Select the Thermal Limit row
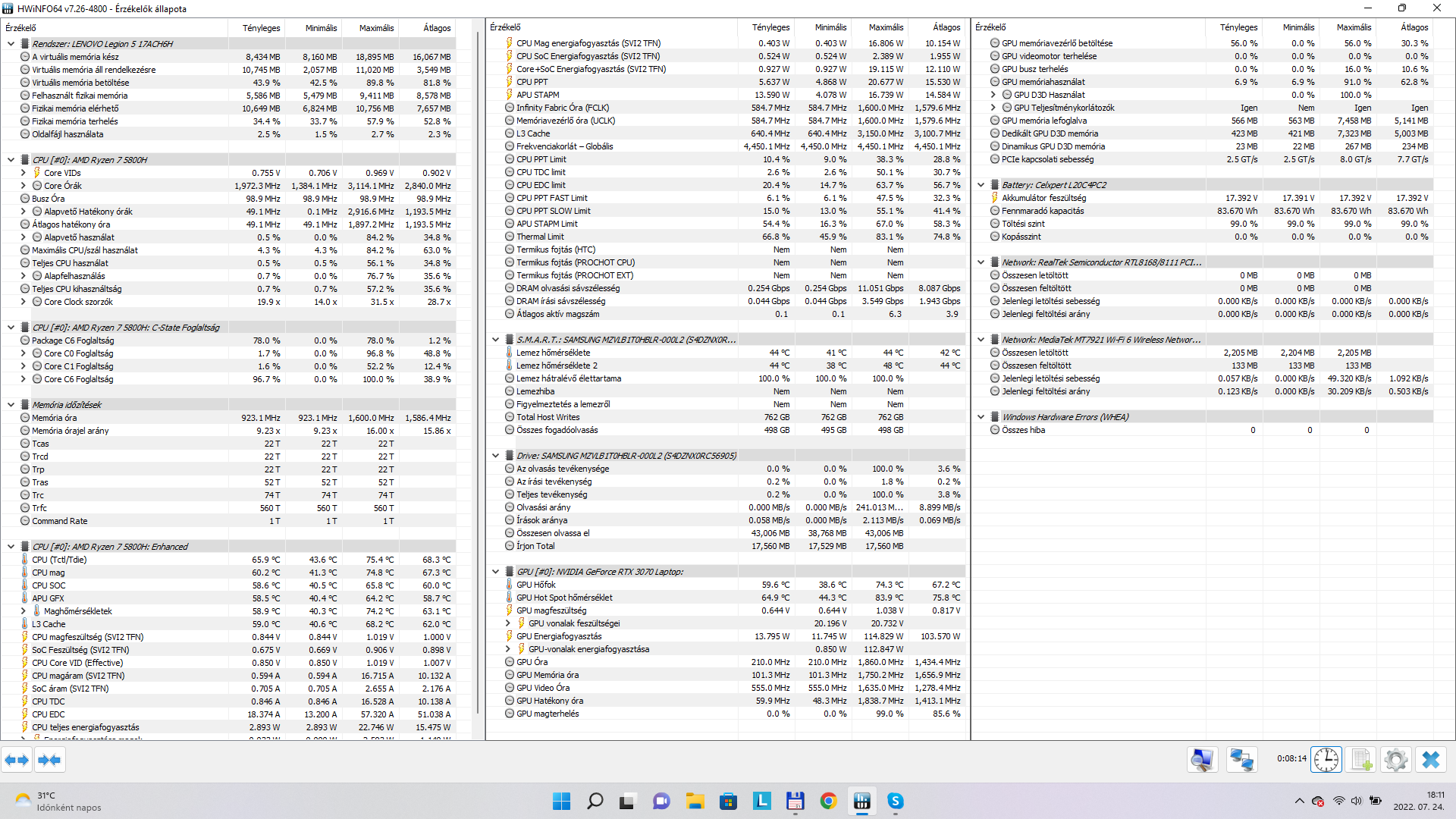This screenshot has height=819, width=1456. coord(726,237)
